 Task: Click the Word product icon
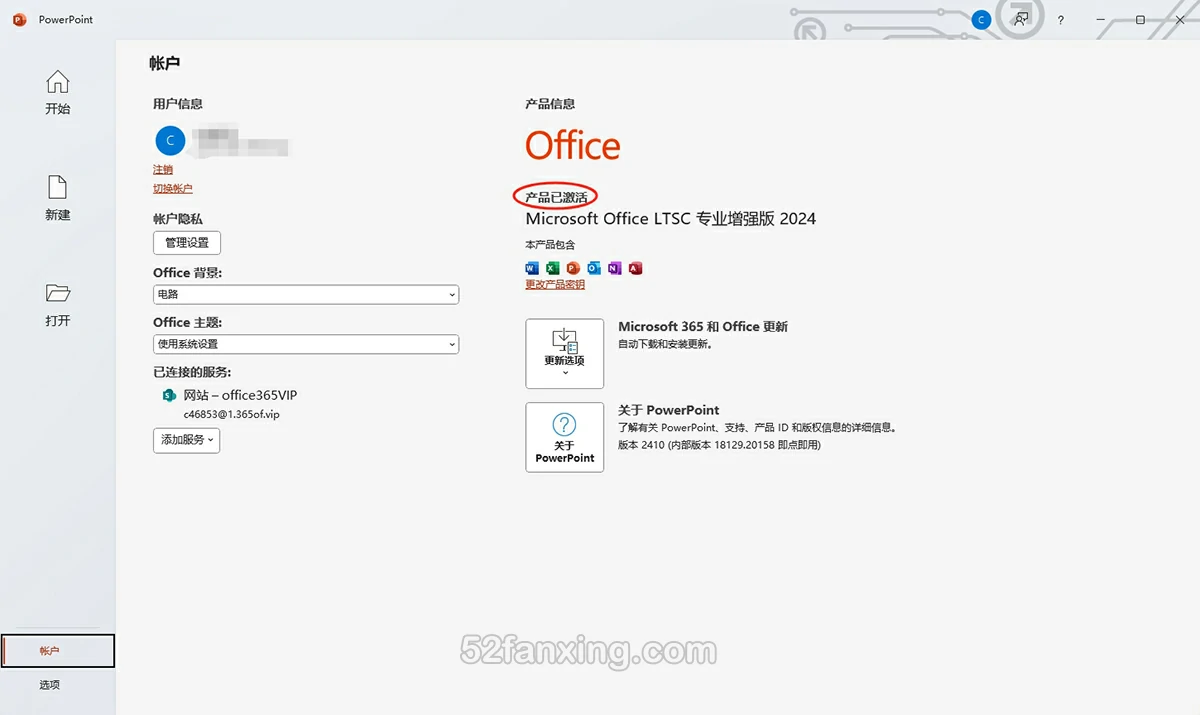532,268
